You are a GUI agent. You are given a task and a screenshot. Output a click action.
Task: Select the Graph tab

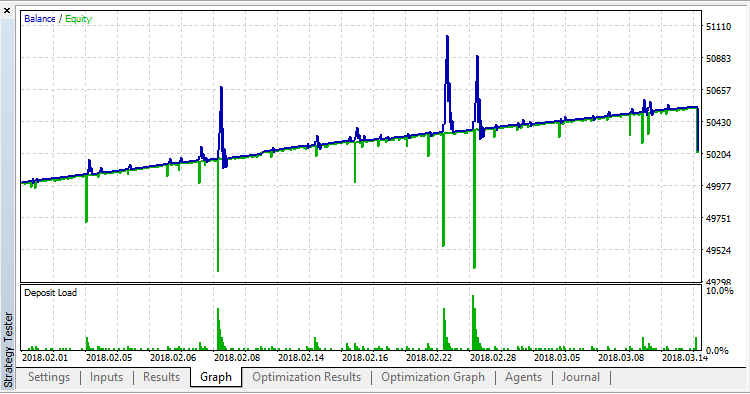click(216, 377)
